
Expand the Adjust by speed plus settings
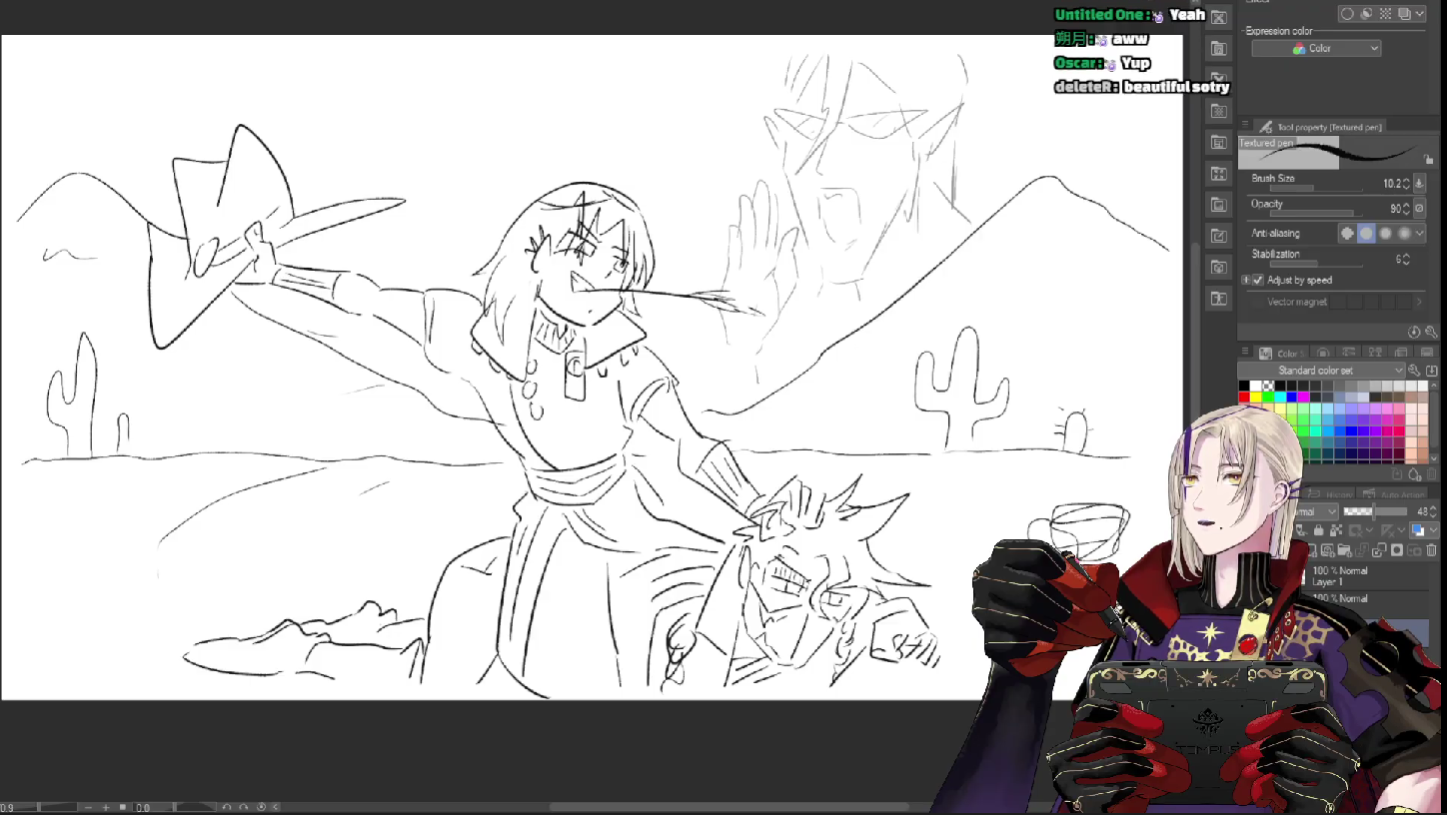tap(1245, 280)
